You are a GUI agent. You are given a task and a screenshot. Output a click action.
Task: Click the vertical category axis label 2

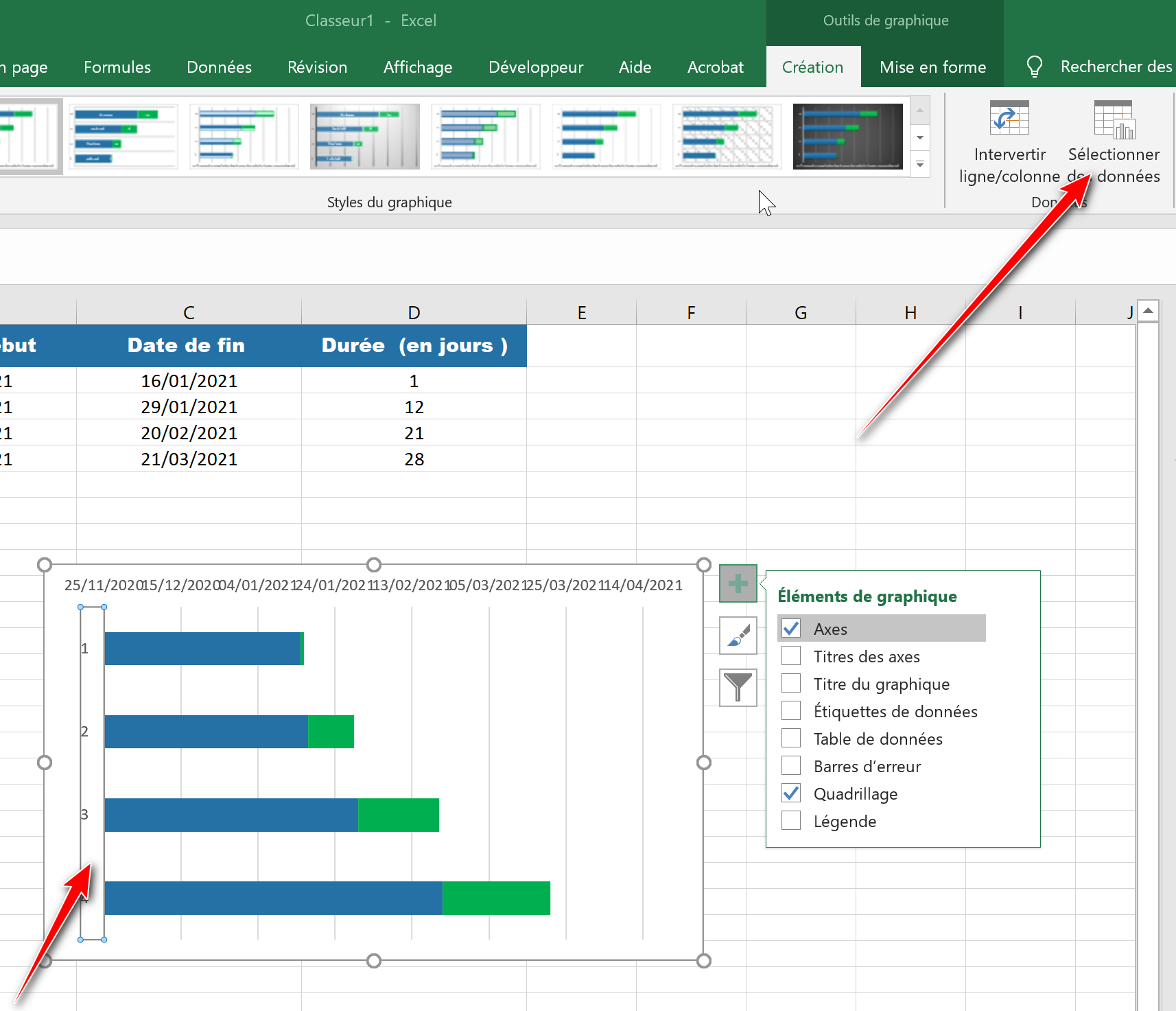[x=84, y=731]
